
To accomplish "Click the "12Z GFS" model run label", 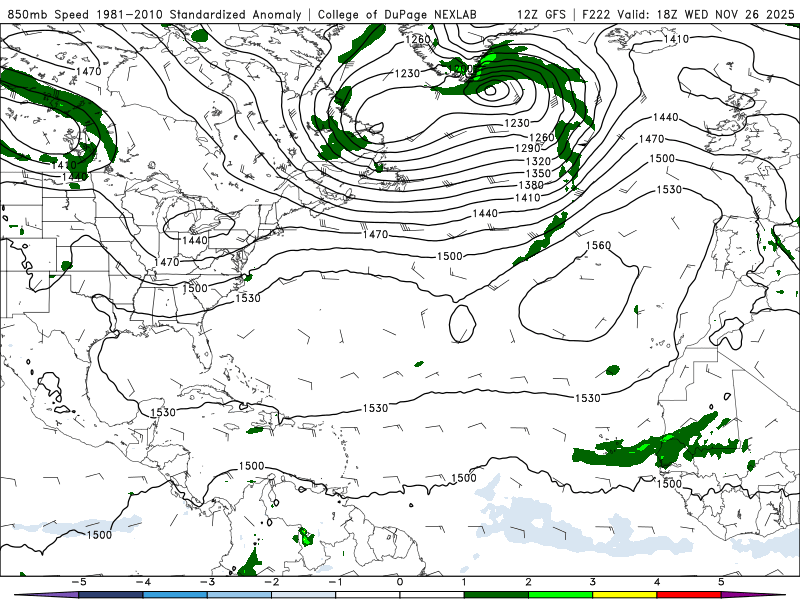I will [x=541, y=14].
